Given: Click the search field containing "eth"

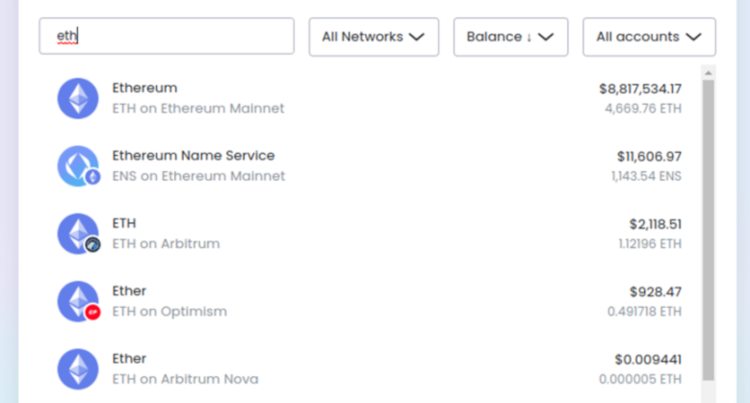Looking at the screenshot, I should 167,36.
